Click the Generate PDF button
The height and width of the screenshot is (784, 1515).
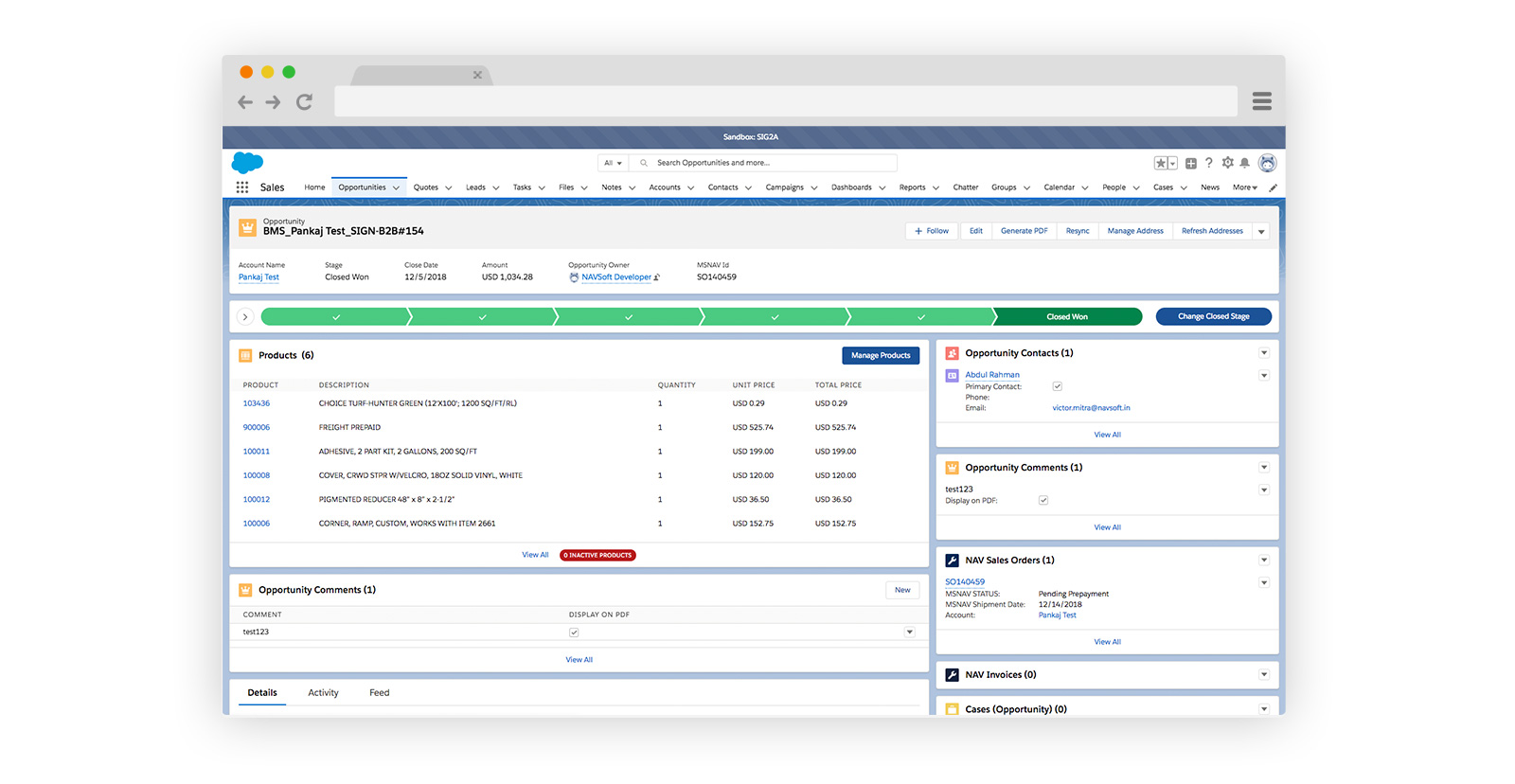1025,231
